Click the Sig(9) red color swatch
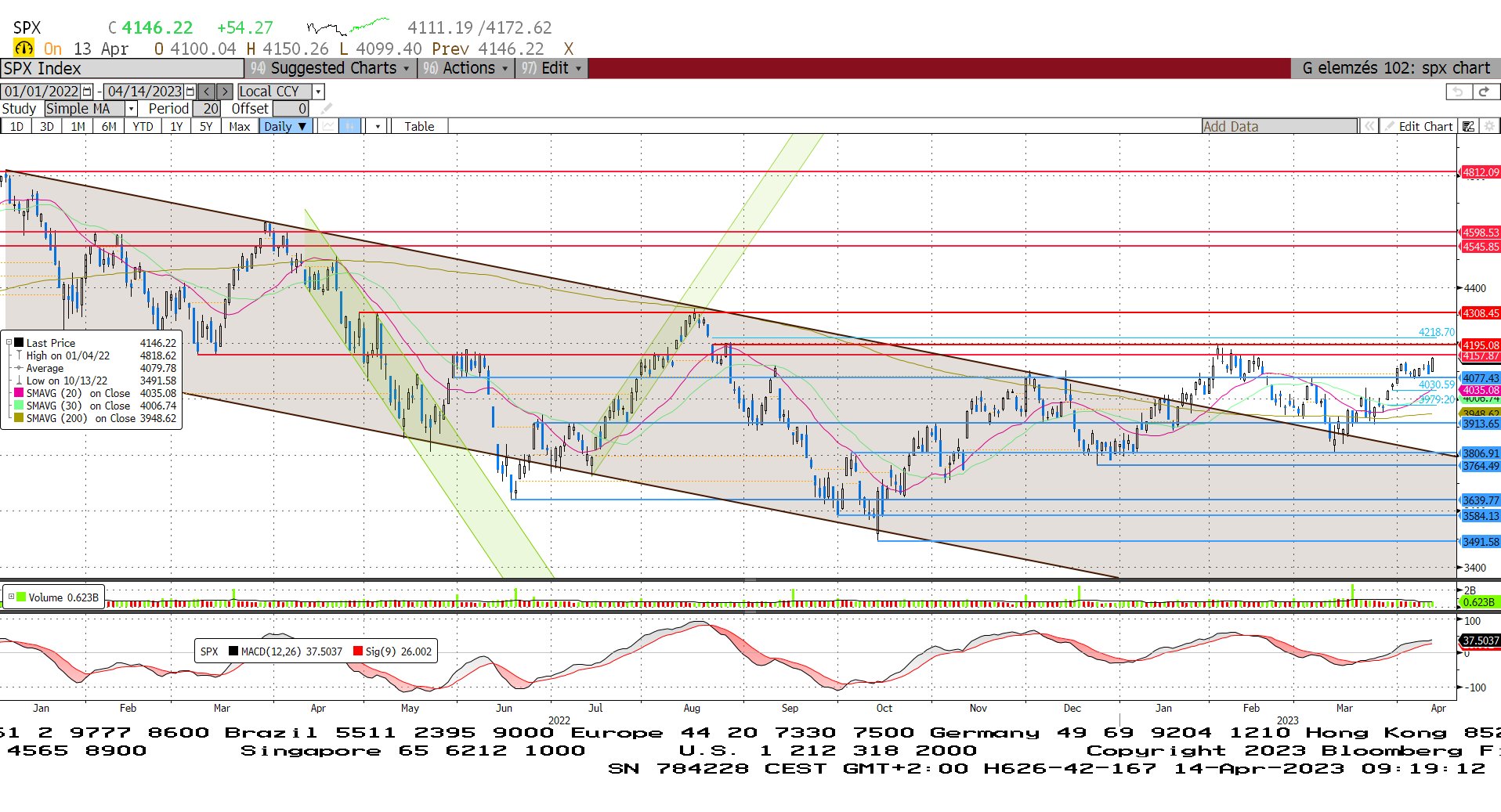Image resolution: width=1501 pixels, height=812 pixels. tap(358, 651)
